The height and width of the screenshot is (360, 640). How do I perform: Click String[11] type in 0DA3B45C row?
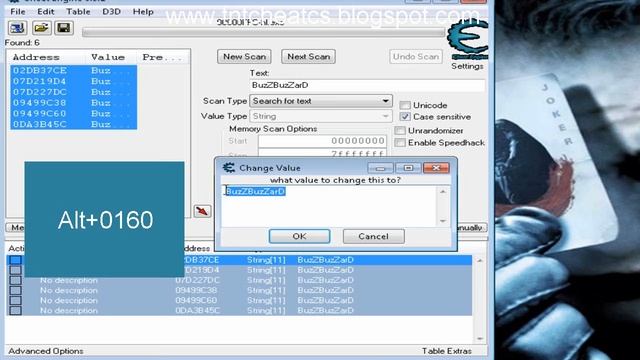pos(266,311)
